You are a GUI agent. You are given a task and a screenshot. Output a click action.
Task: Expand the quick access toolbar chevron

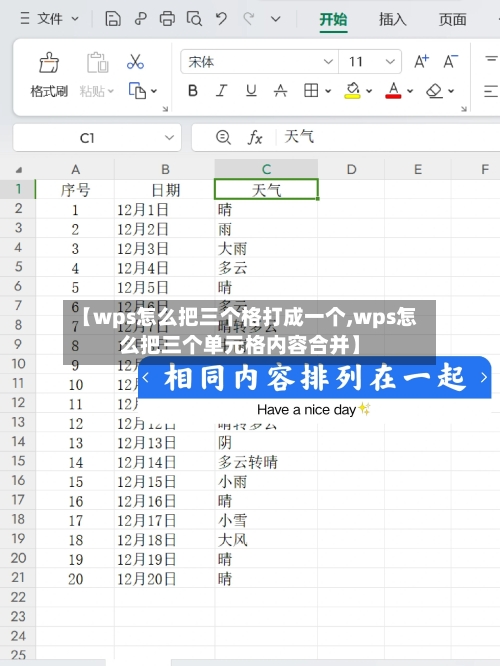pos(276,19)
